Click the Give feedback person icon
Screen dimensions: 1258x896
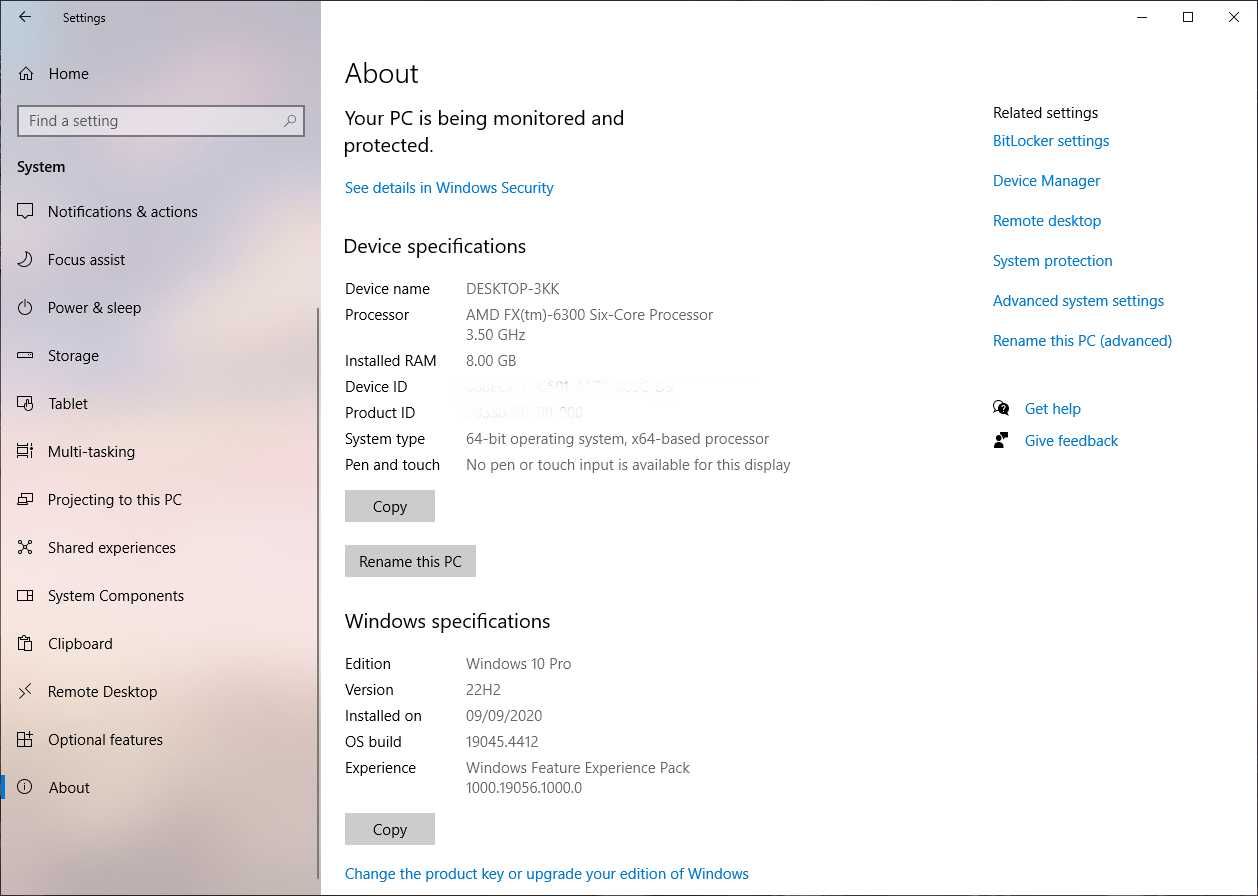[x=1001, y=440]
